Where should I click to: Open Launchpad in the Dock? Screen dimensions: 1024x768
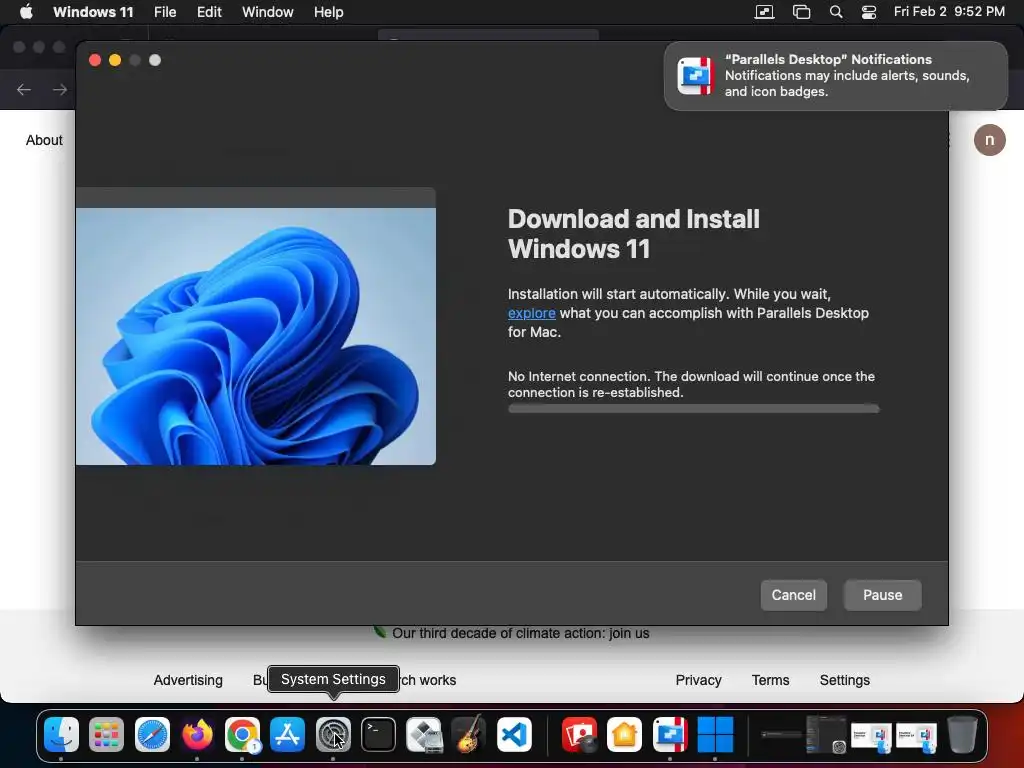106,734
